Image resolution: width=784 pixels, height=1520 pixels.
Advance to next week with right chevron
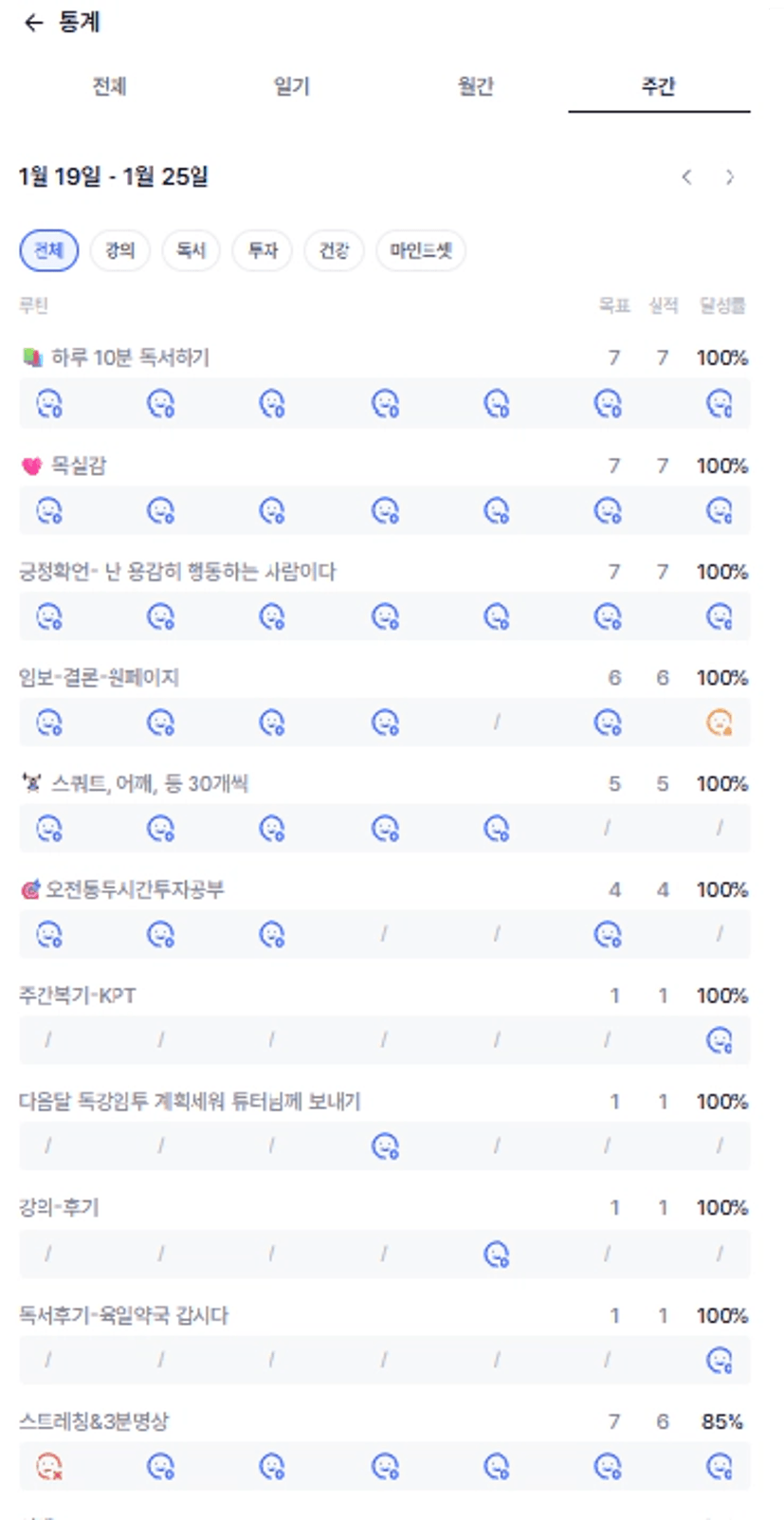point(729,177)
